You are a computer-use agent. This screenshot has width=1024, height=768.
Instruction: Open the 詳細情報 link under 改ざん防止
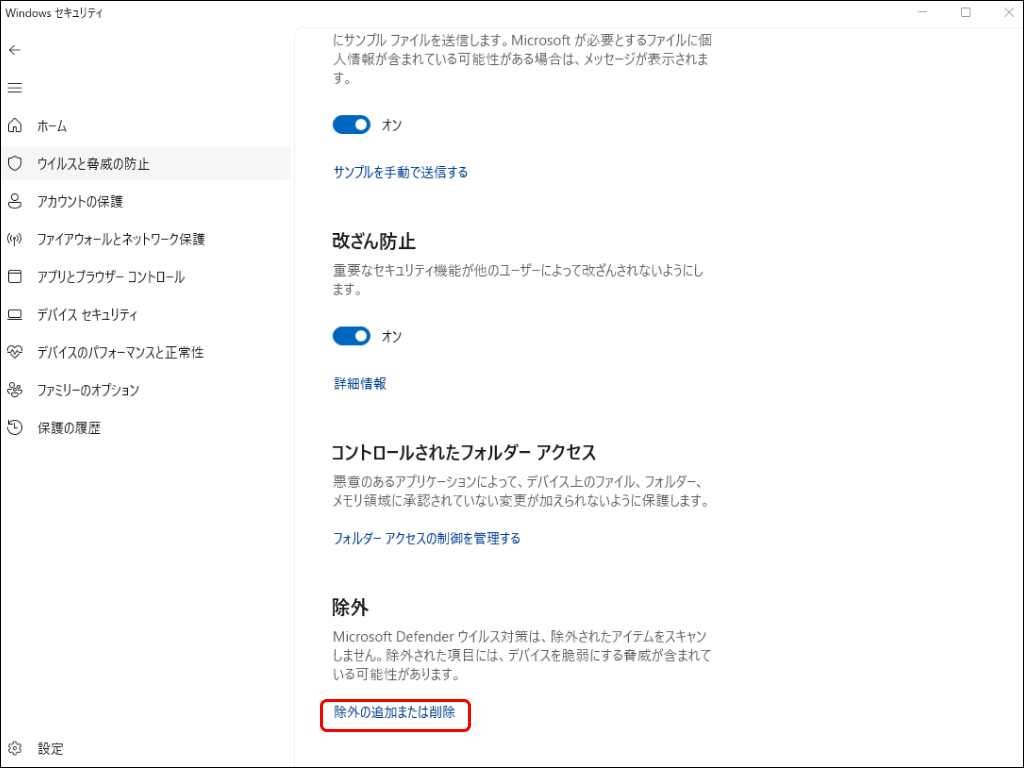pyautogui.click(x=359, y=383)
